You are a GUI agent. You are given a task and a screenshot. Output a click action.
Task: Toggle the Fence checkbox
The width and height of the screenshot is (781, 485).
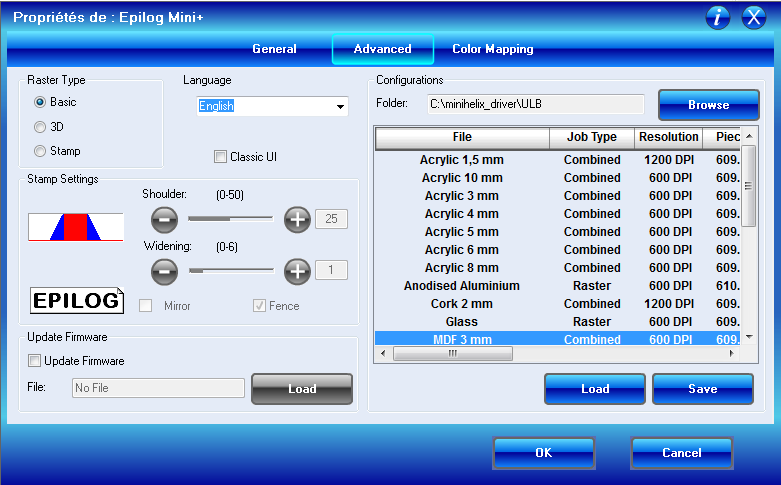(259, 306)
